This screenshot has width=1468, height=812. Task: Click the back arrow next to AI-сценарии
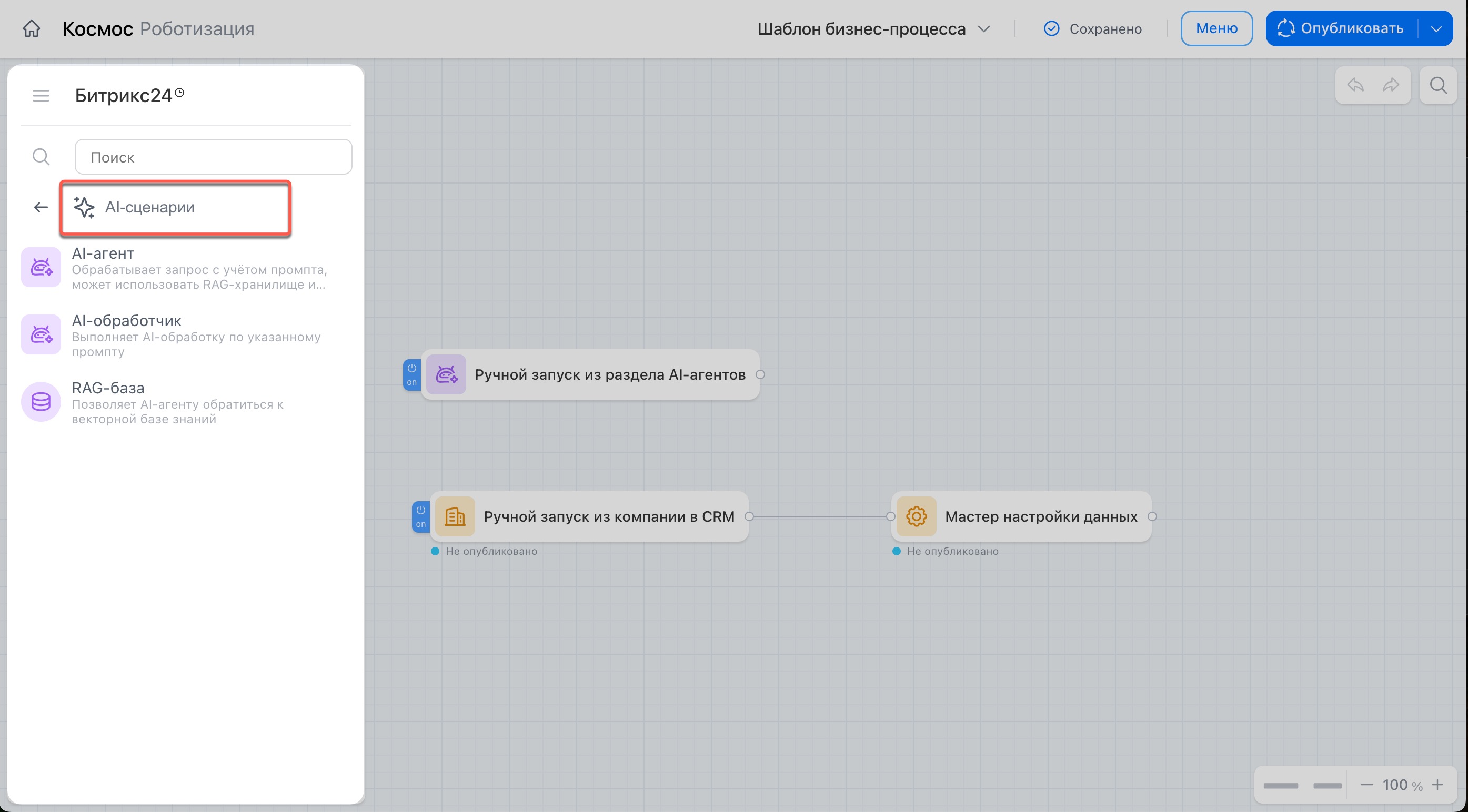click(x=41, y=207)
